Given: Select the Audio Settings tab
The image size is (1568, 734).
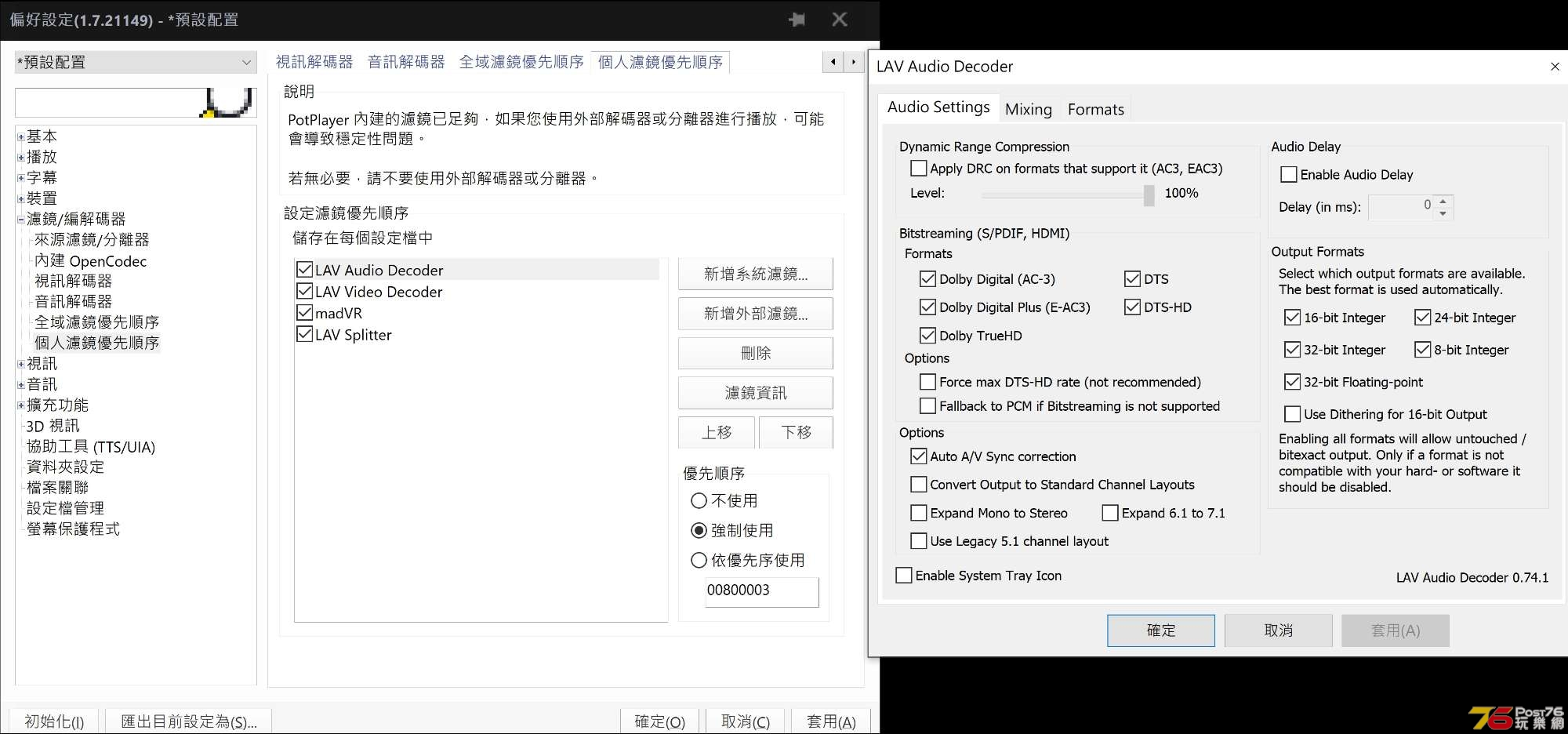Looking at the screenshot, I should tap(938, 107).
